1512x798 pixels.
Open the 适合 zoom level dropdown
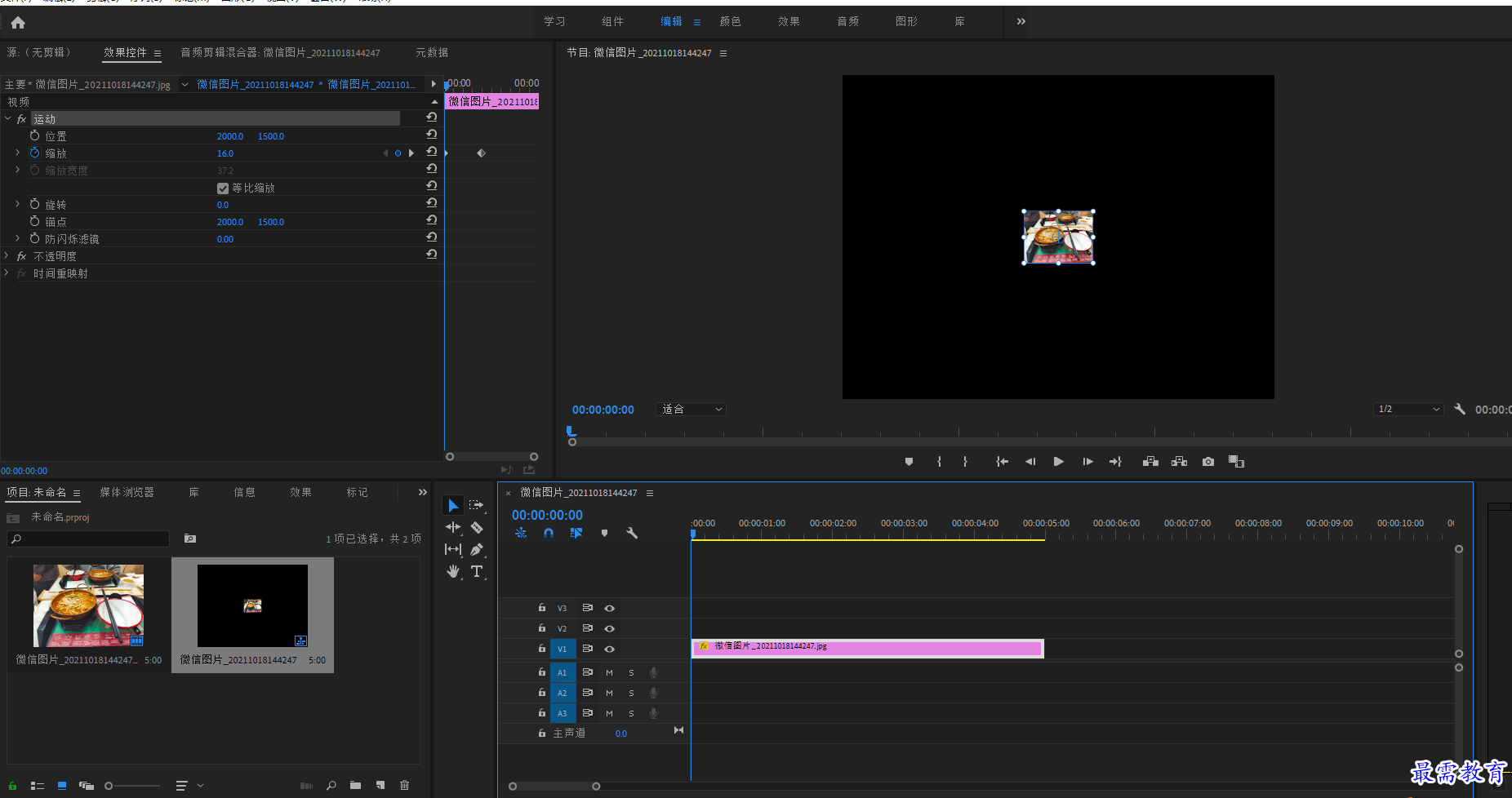click(x=691, y=409)
